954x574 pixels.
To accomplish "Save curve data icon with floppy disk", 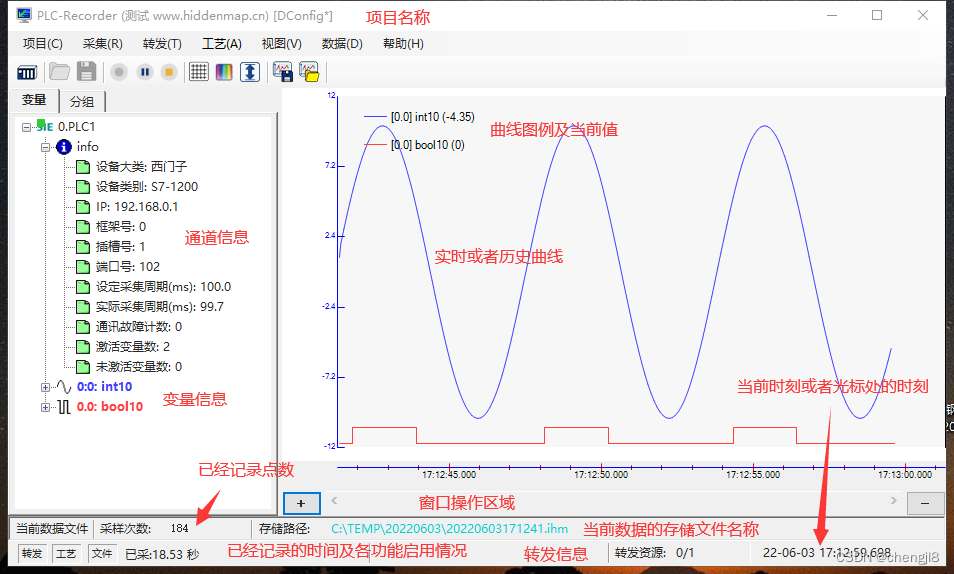I will 282,72.
